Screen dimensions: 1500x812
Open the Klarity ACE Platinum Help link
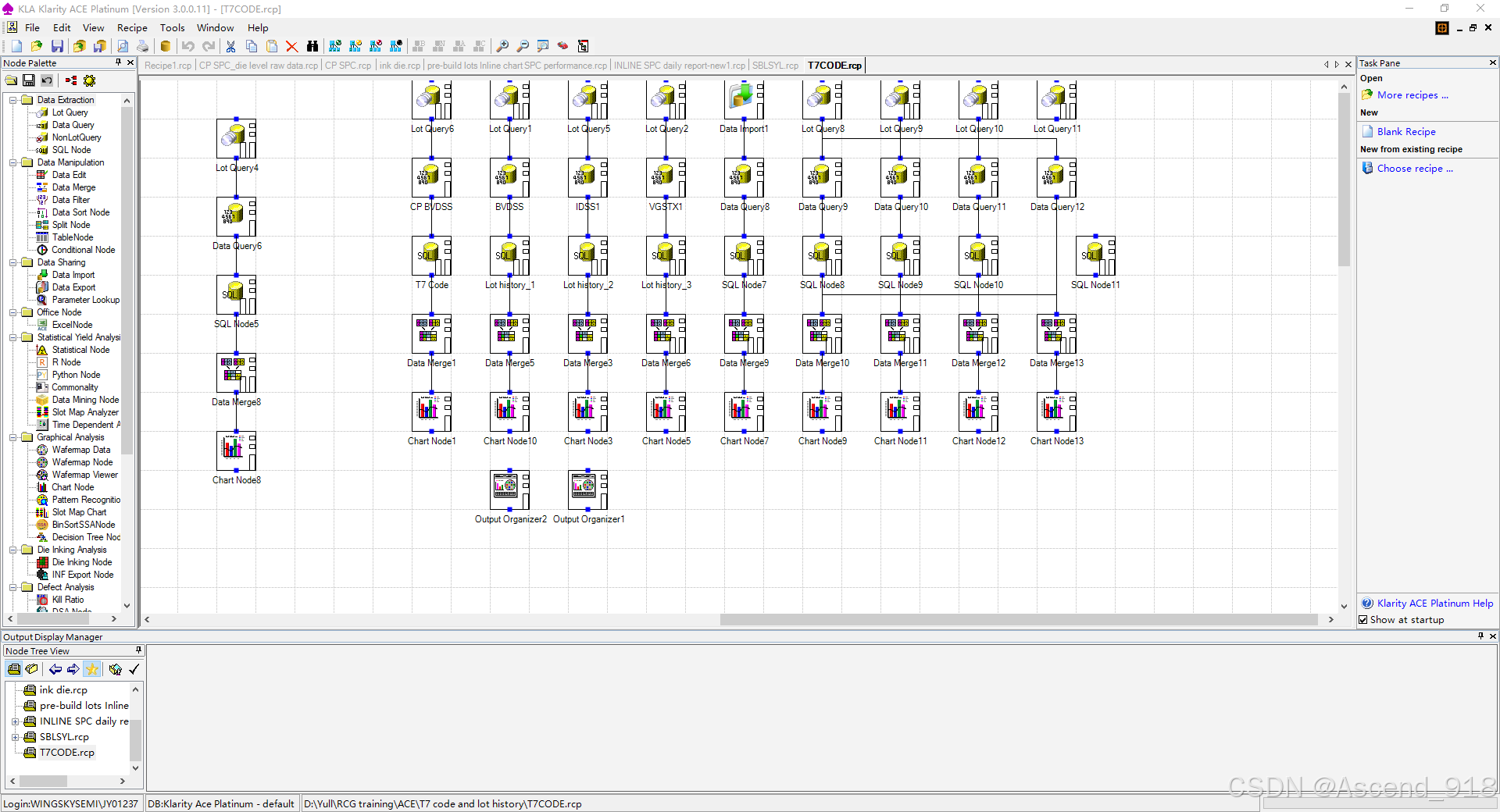tap(1434, 604)
